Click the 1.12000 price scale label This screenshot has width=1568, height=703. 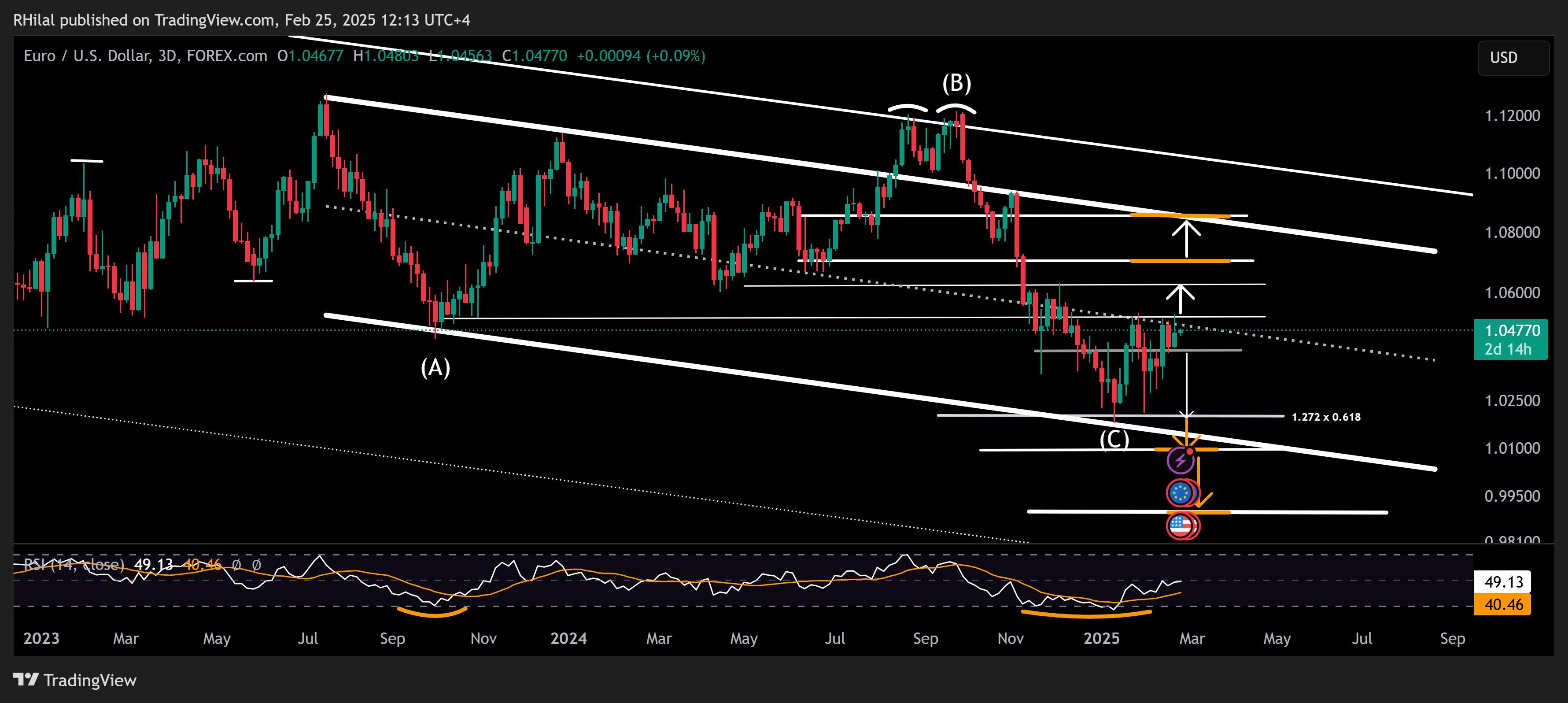click(1513, 116)
